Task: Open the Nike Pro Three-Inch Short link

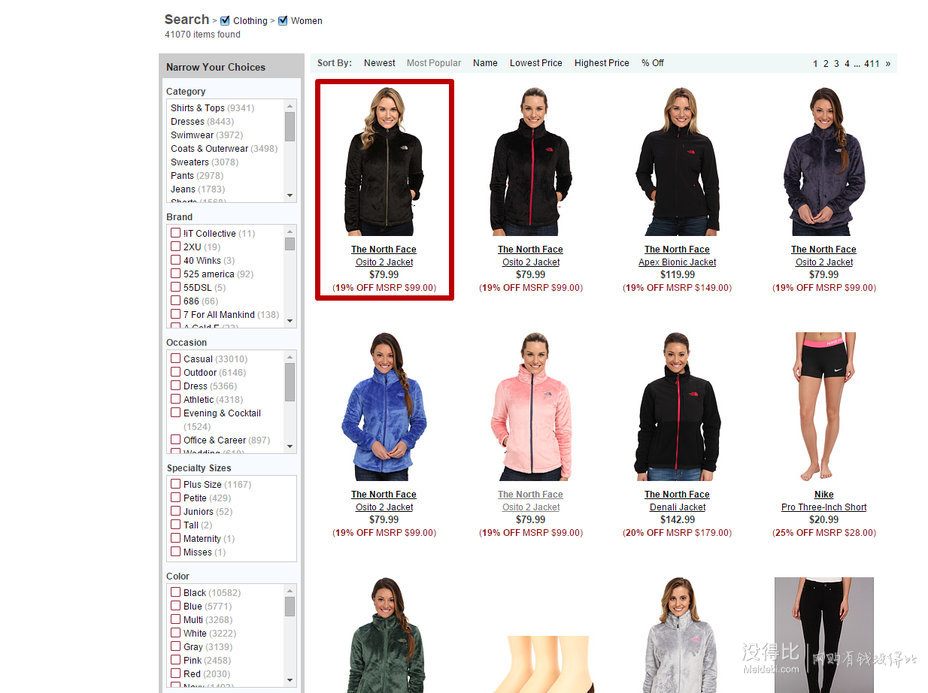Action: point(824,507)
